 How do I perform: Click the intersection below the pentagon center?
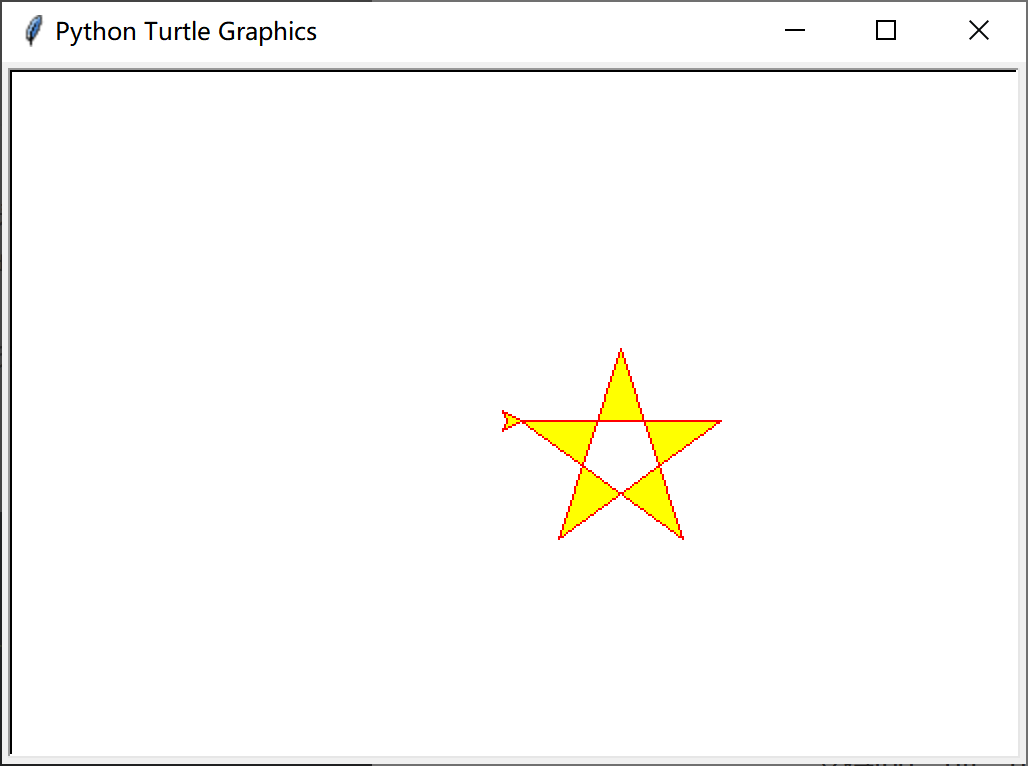622,492
